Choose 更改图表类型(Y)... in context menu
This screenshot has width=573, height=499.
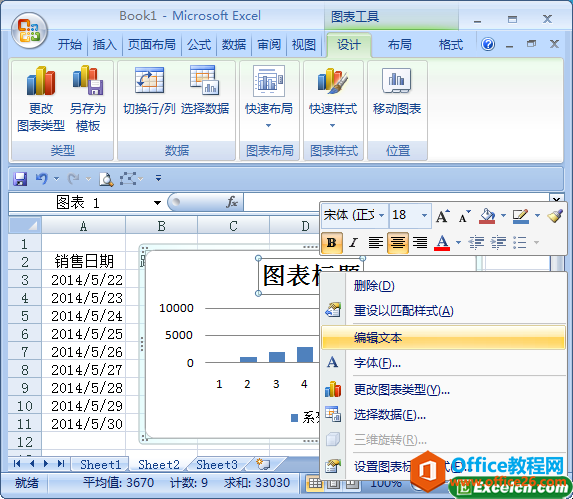[x=443, y=390]
